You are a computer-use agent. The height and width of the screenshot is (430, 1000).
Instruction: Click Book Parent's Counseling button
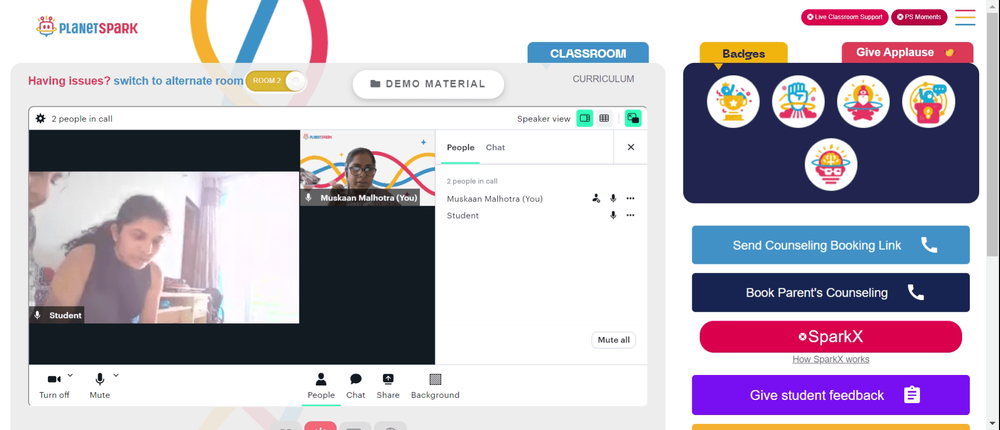pyautogui.click(x=830, y=293)
